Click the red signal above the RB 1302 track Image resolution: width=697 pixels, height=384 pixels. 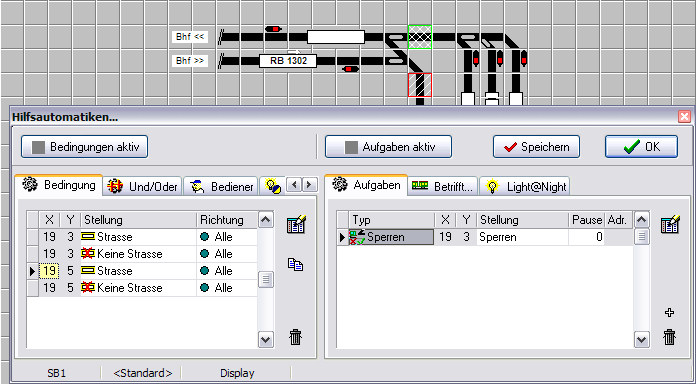click(x=273, y=29)
